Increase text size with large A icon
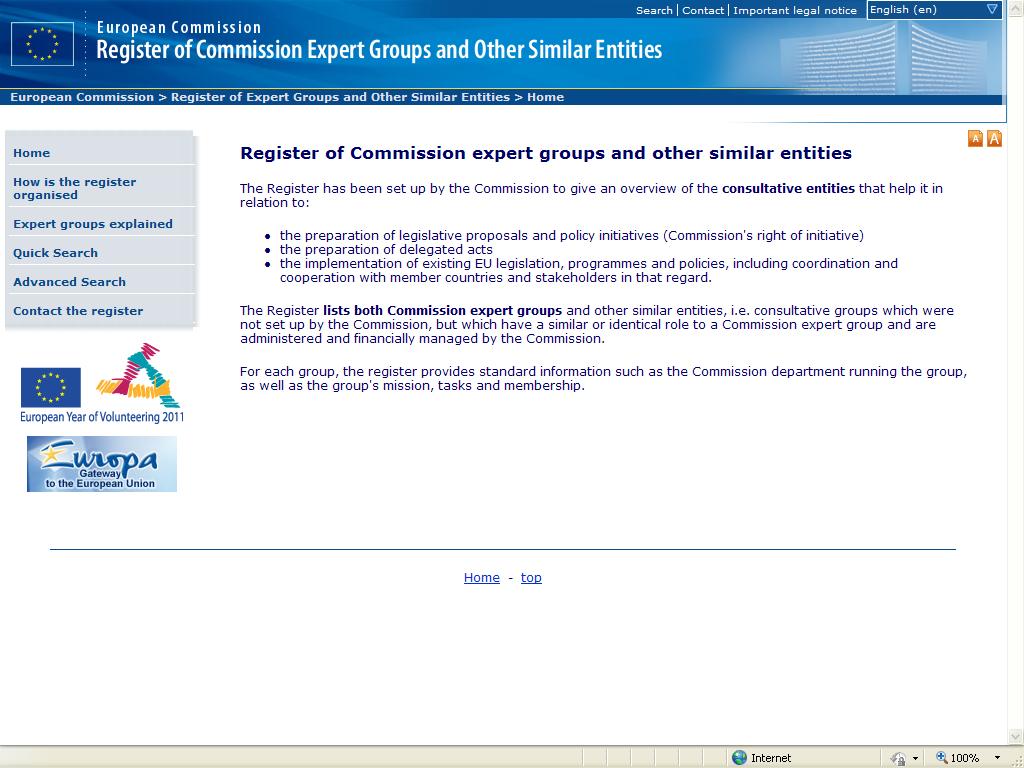 tap(994, 139)
